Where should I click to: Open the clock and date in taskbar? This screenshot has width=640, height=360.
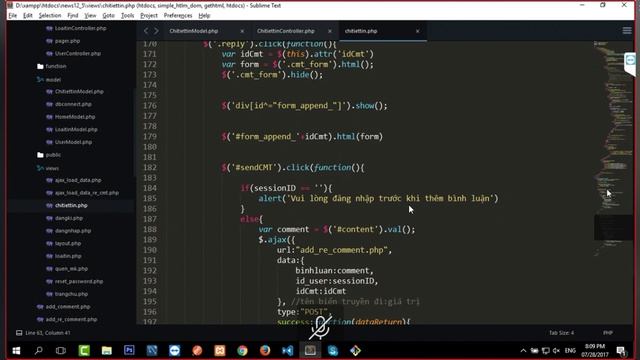595,351
